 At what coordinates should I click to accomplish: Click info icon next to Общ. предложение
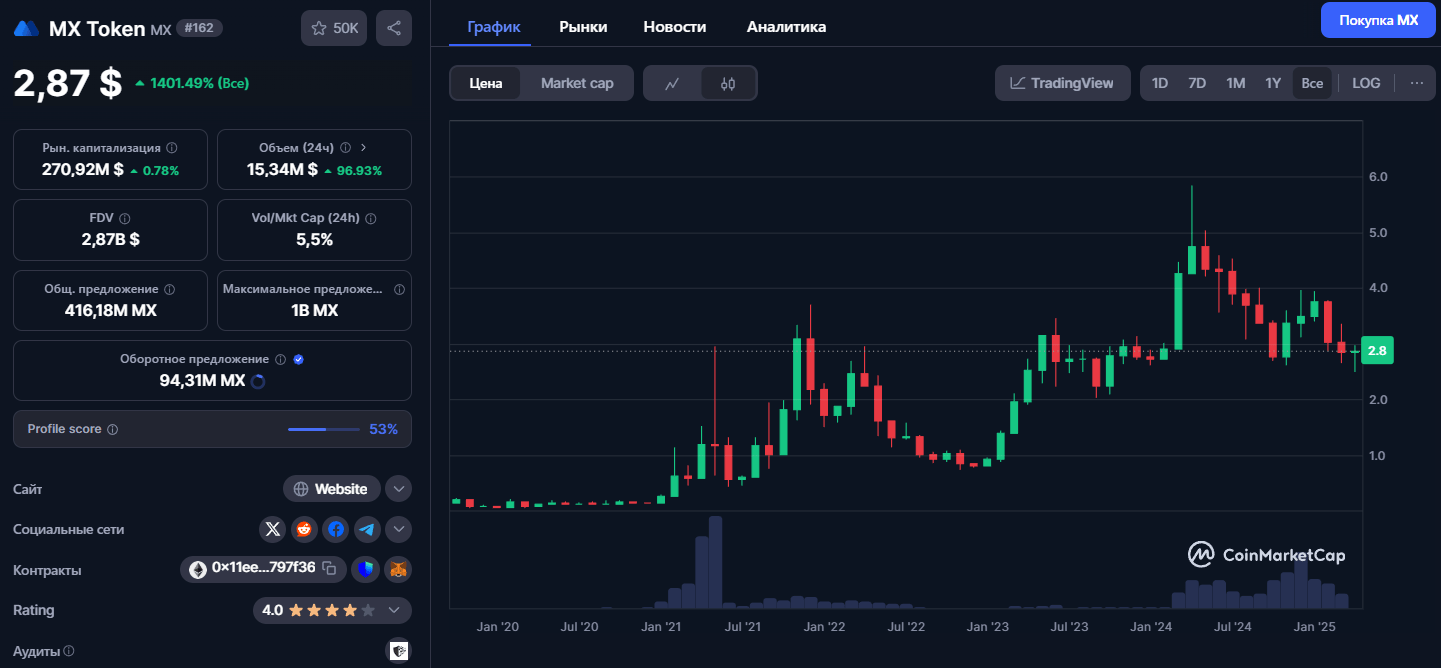coord(169,289)
